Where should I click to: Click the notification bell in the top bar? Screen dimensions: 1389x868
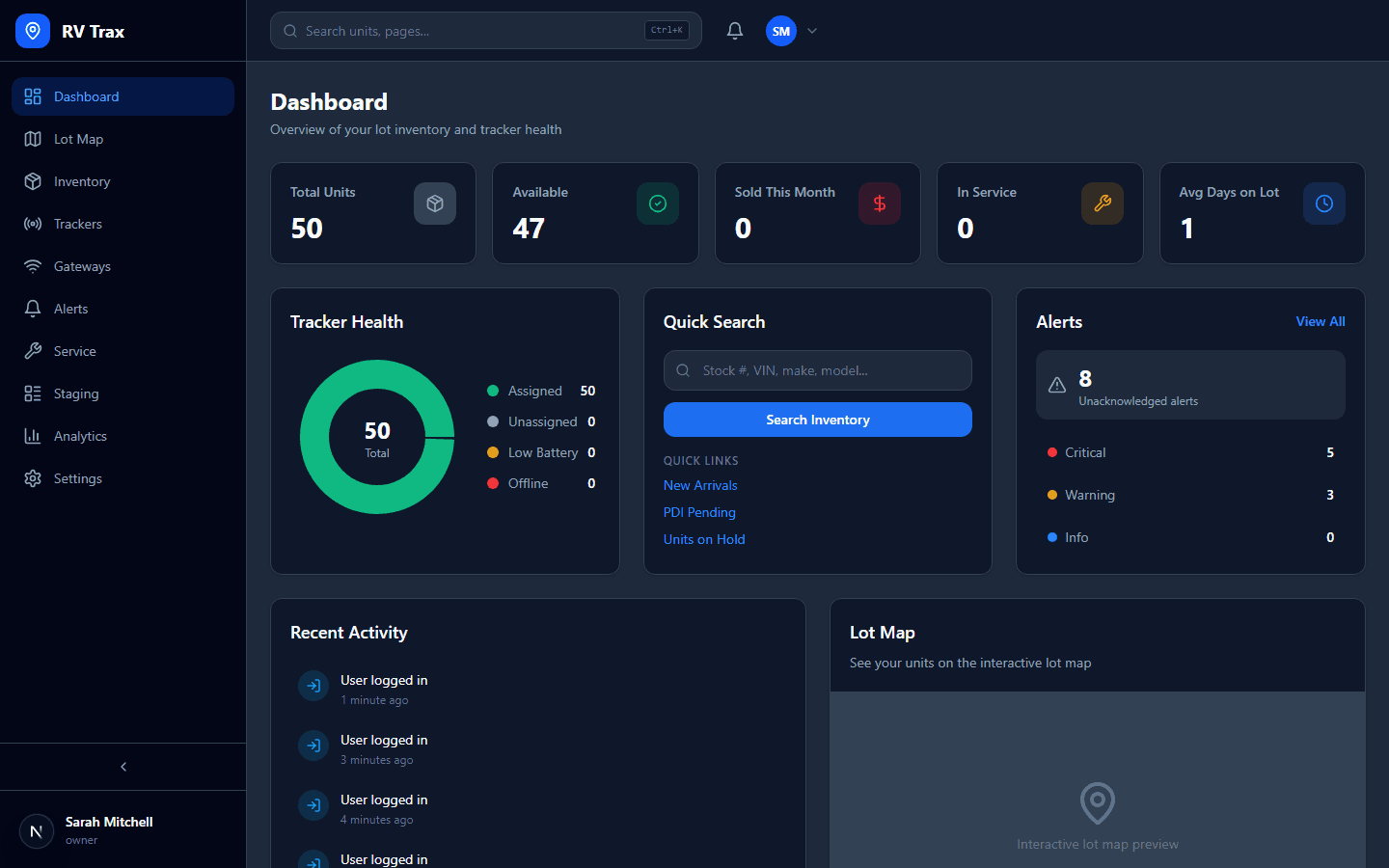(x=734, y=30)
